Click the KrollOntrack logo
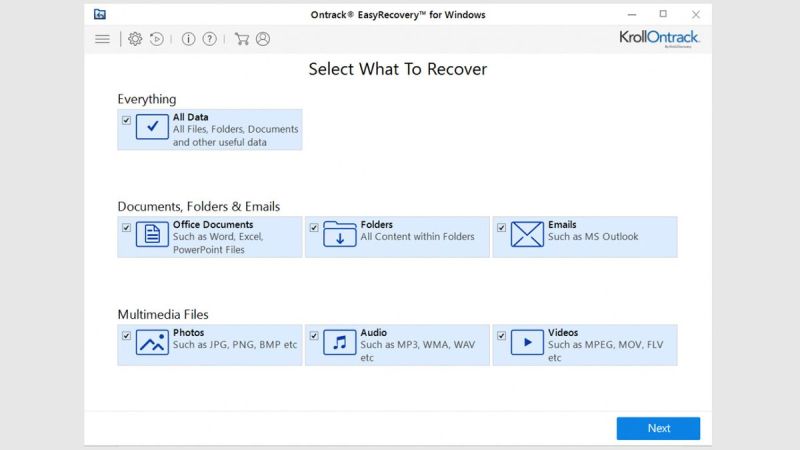Screen dimensions: 800x450 (x=659, y=39)
